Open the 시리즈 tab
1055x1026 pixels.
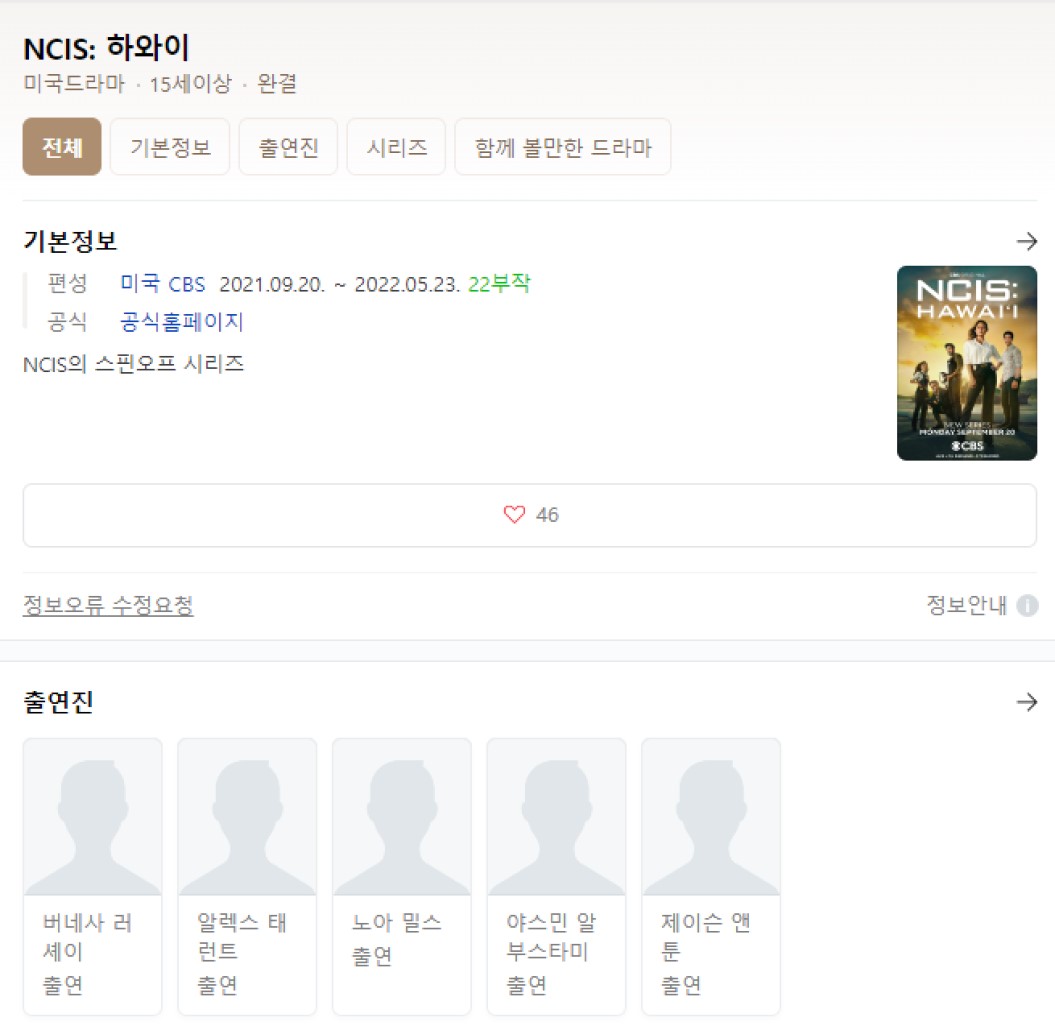click(x=396, y=147)
